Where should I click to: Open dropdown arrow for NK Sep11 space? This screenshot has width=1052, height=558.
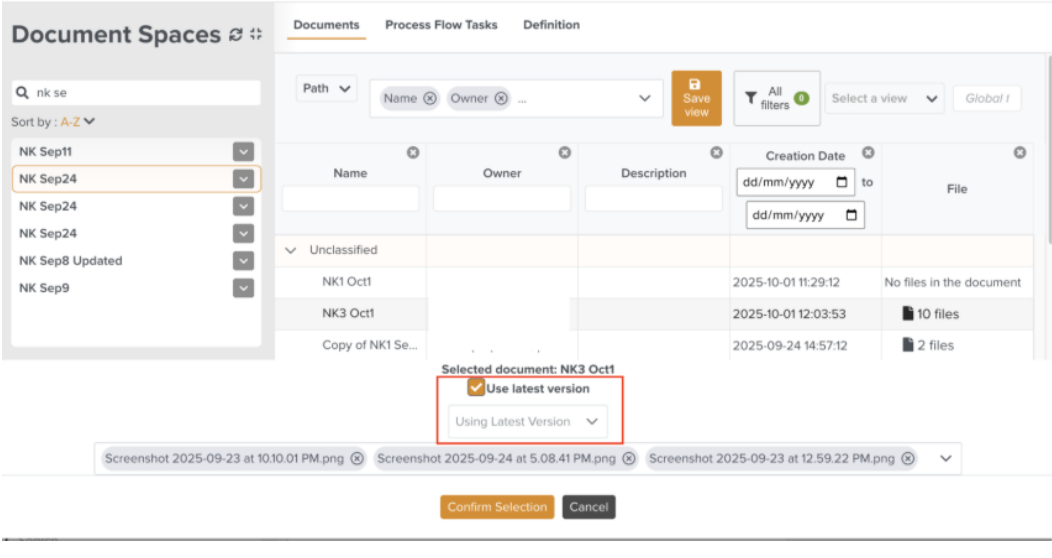tap(244, 152)
